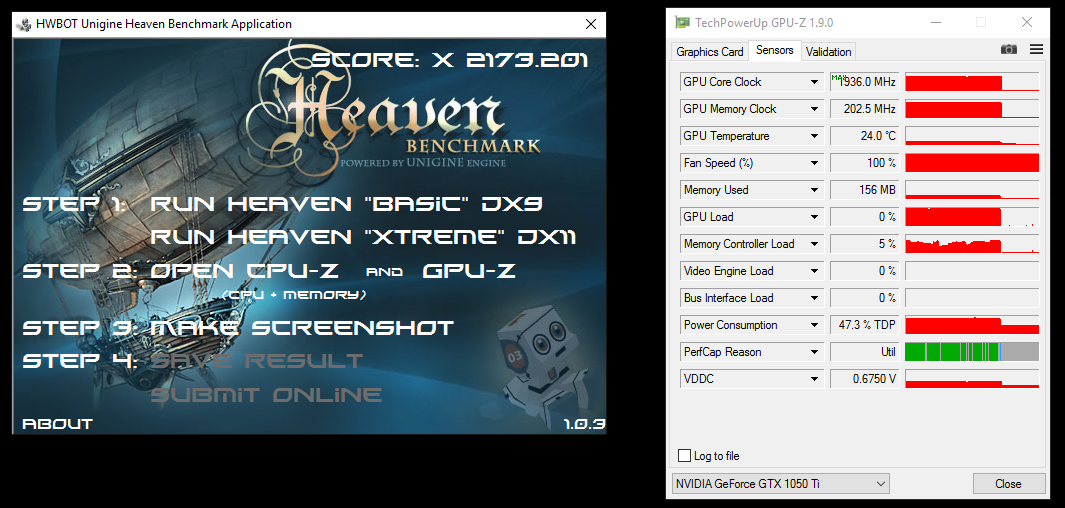Open the PerfCap Reason sensor dropdown

point(814,352)
